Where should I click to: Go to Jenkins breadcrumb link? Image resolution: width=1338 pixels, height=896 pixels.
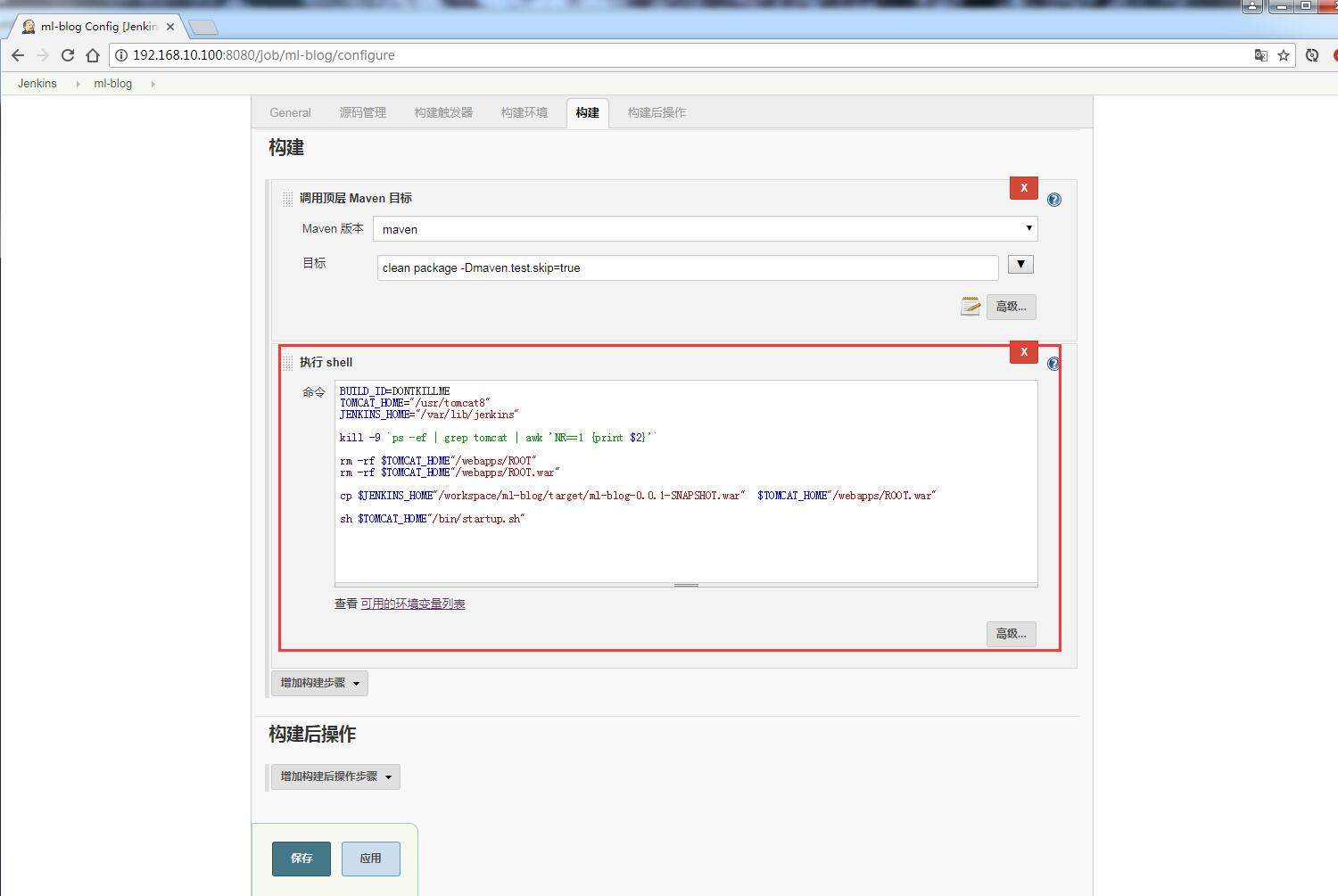pyautogui.click(x=37, y=84)
